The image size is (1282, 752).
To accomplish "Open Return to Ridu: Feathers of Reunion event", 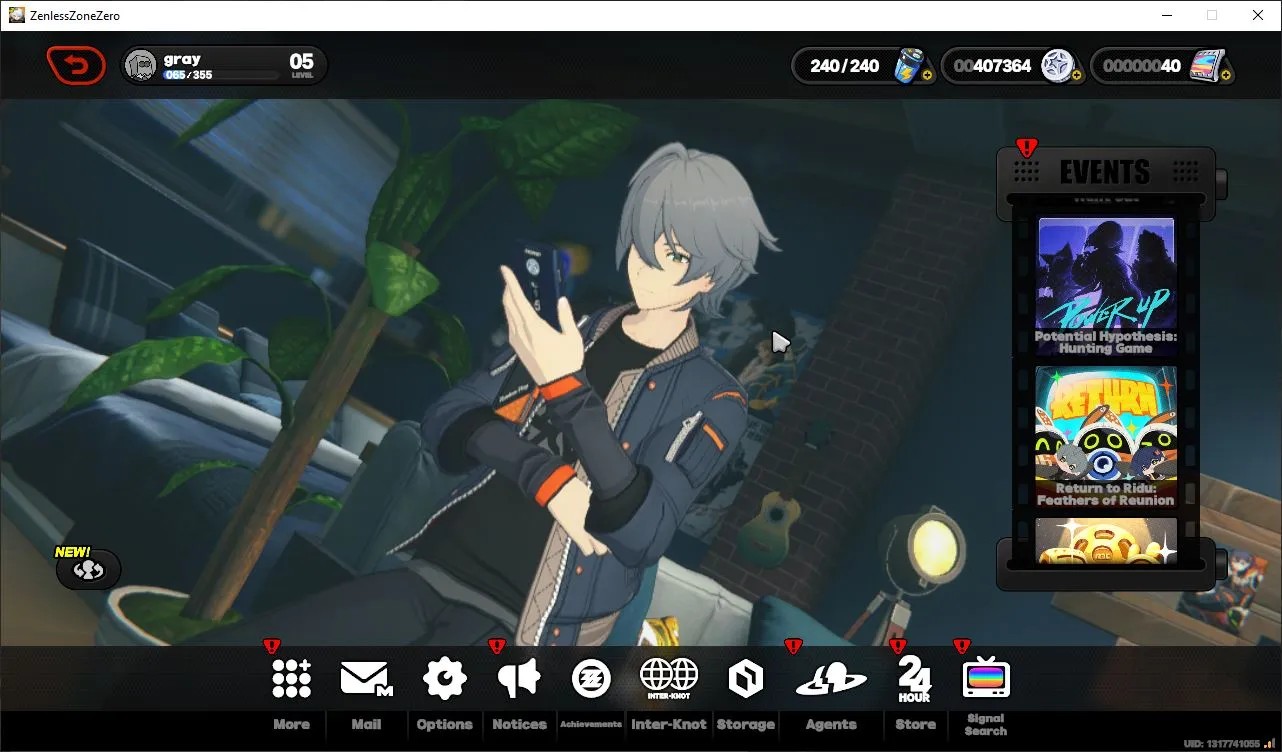I will [x=1106, y=437].
